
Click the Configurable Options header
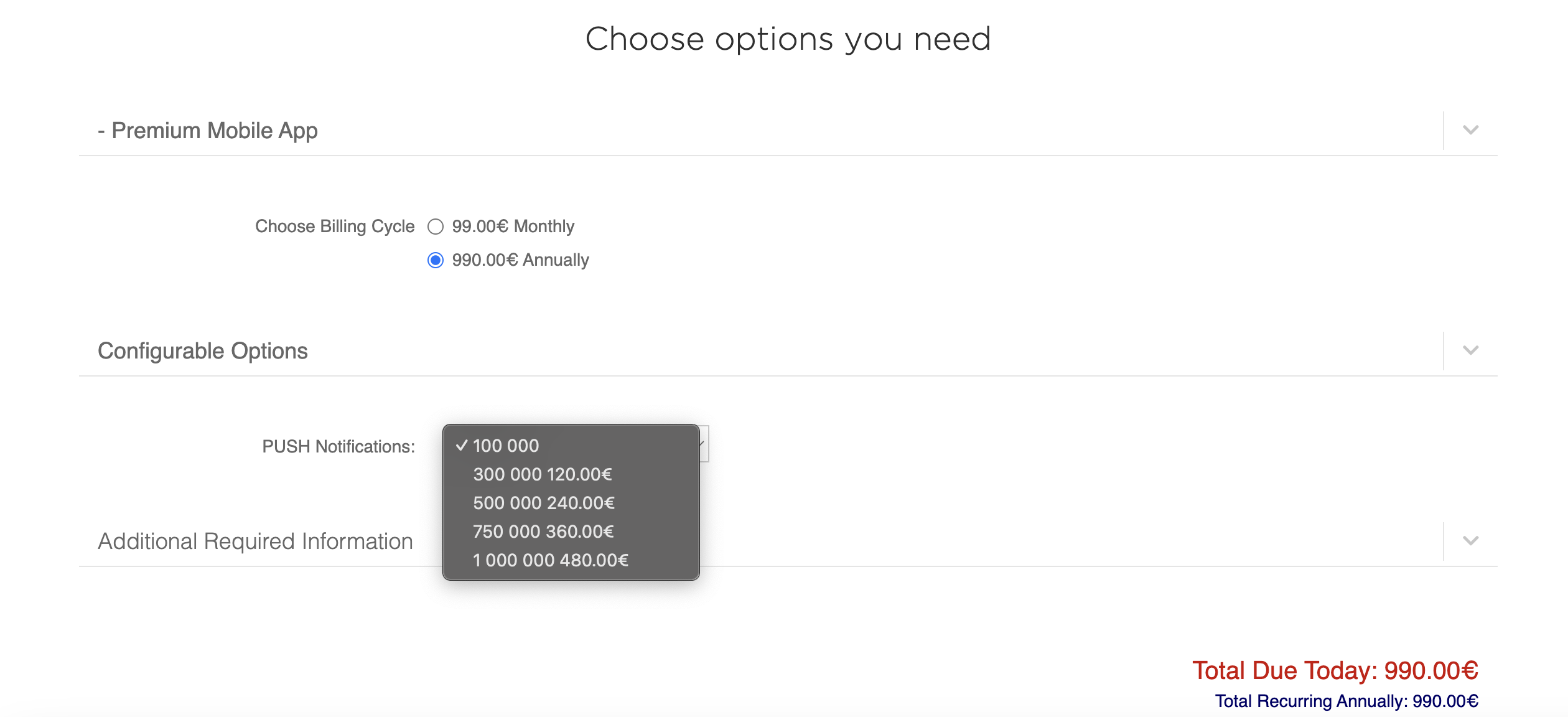point(203,351)
